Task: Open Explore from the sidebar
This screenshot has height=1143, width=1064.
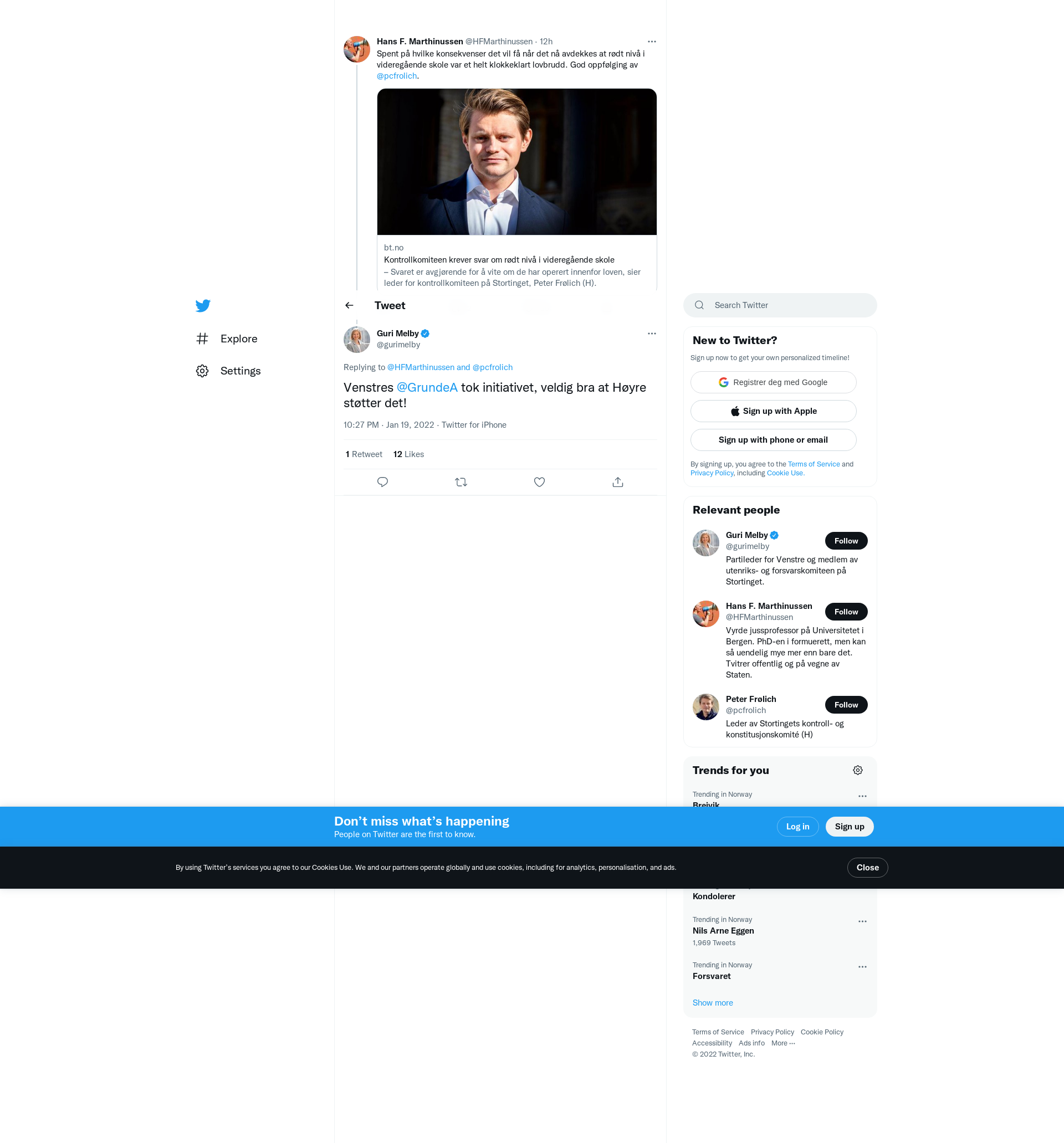Action: point(227,339)
